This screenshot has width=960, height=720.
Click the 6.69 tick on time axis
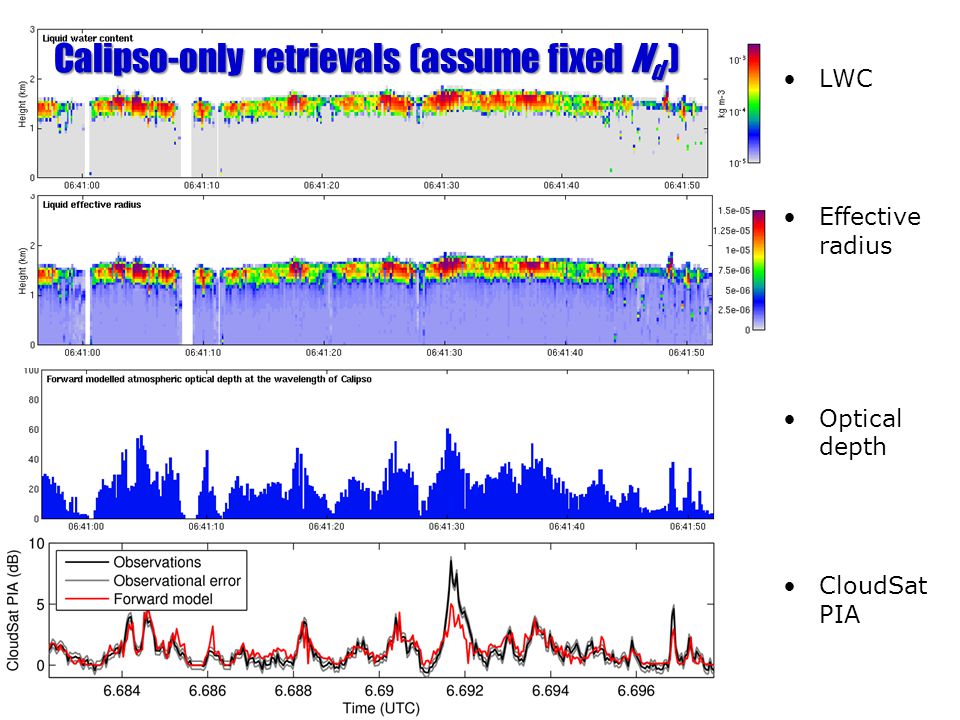coord(379,691)
